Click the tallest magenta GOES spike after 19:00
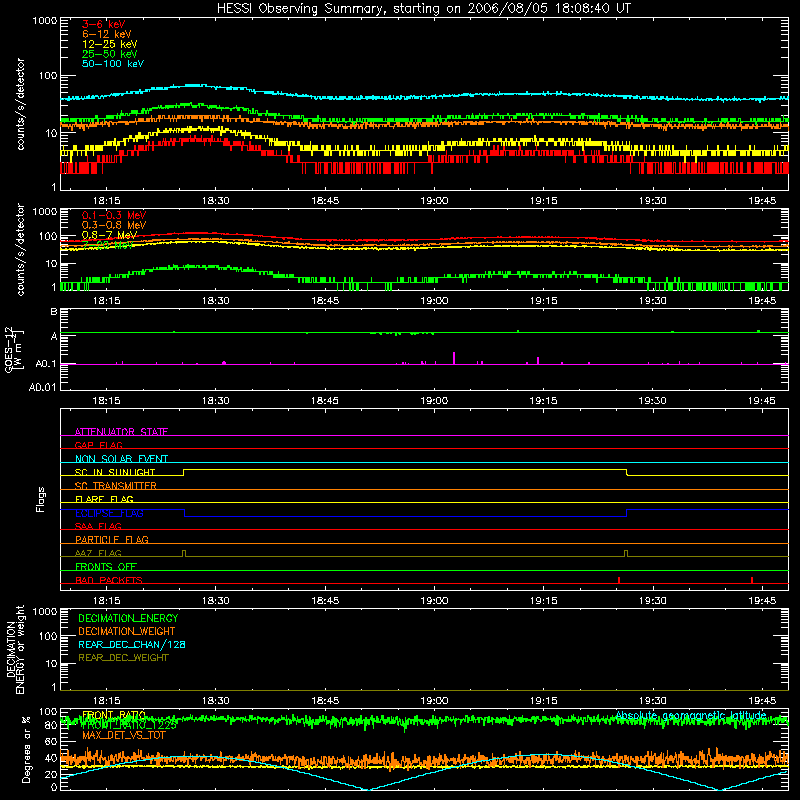Image resolution: width=800 pixels, height=800 pixels. click(454, 358)
